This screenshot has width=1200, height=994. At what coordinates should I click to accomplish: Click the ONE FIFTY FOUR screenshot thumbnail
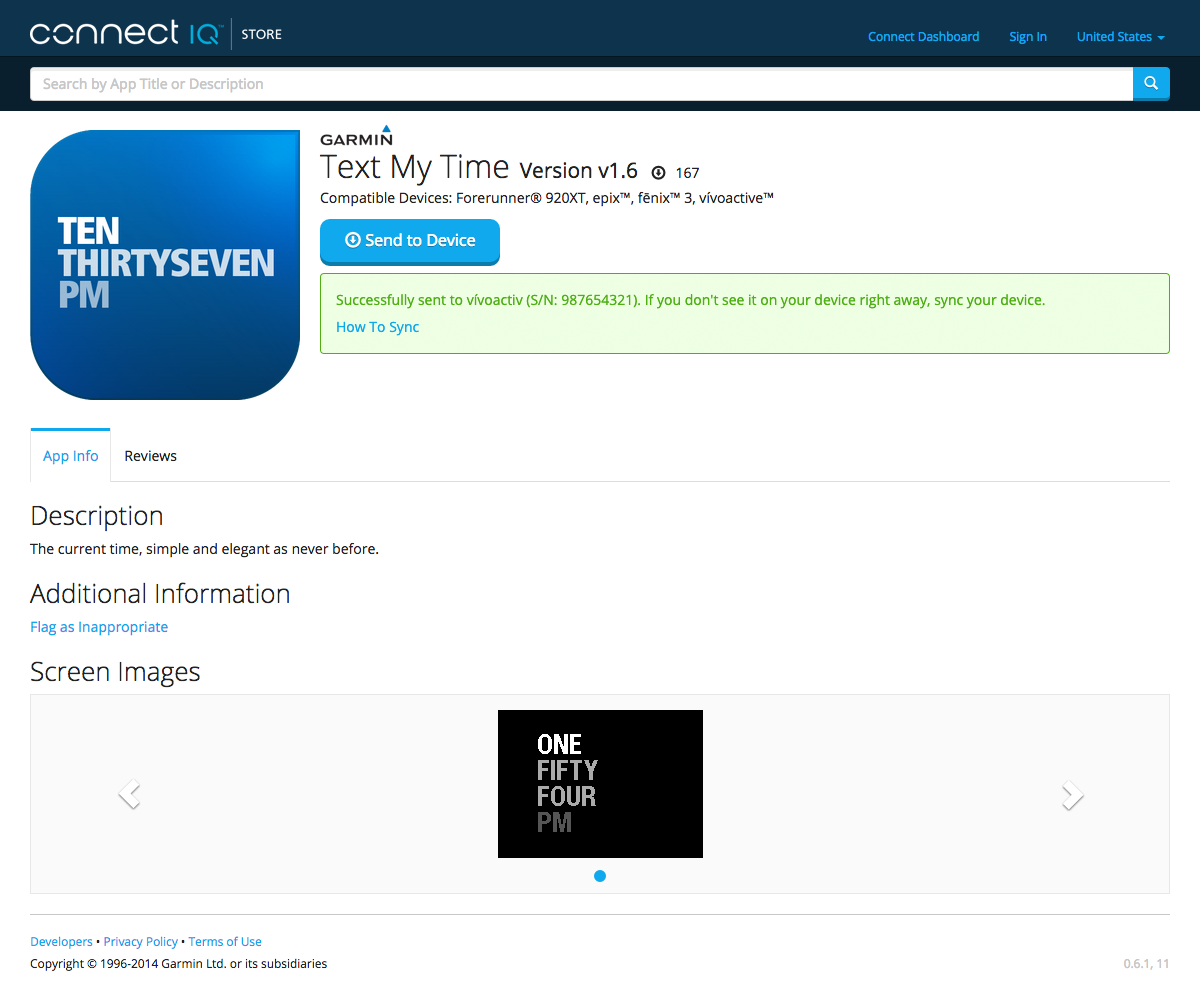[600, 784]
